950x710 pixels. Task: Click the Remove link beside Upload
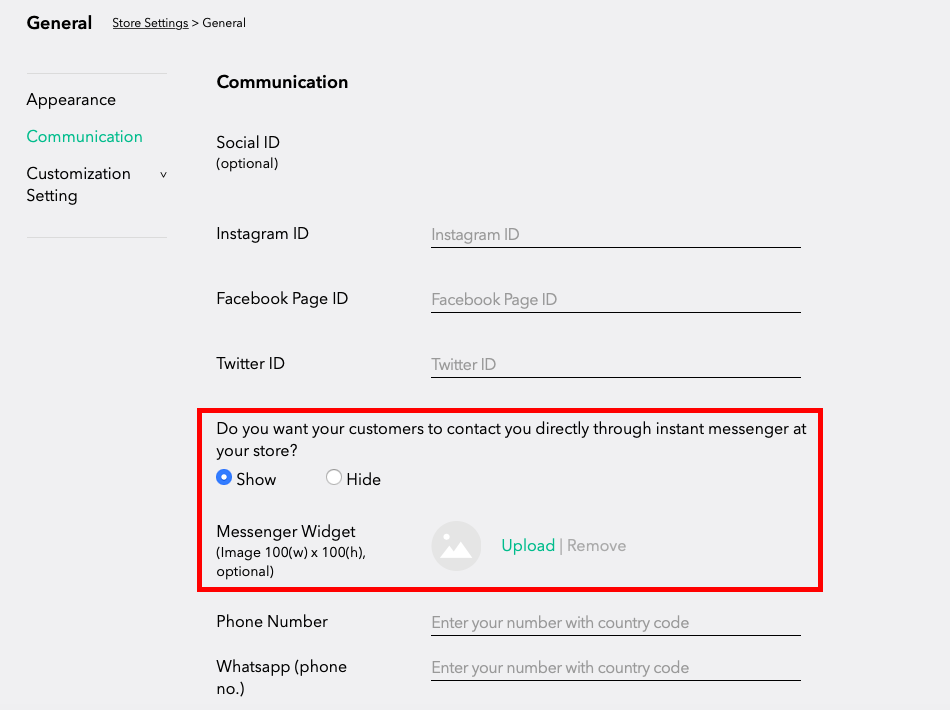596,546
